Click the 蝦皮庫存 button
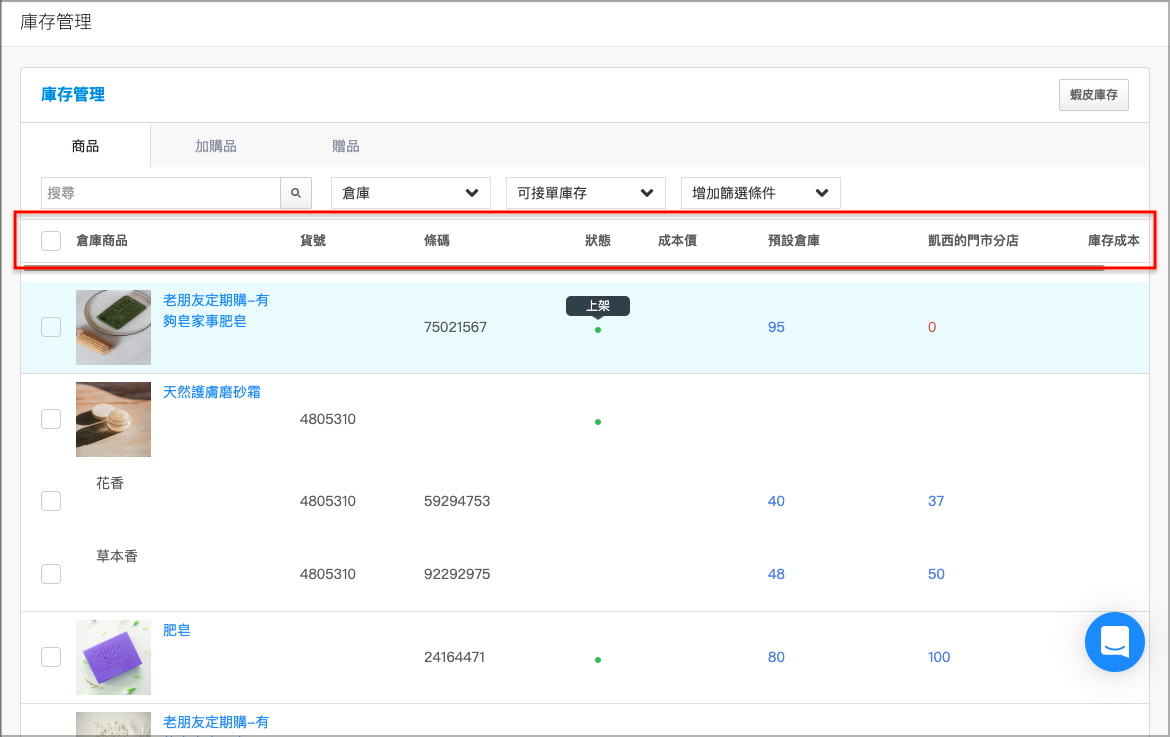Screen dimensions: 1170x737 (1093, 95)
